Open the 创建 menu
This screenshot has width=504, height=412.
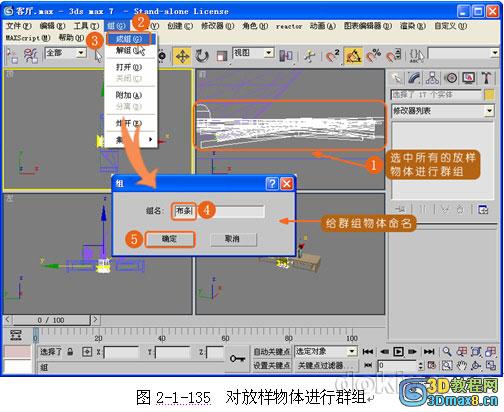(180, 26)
